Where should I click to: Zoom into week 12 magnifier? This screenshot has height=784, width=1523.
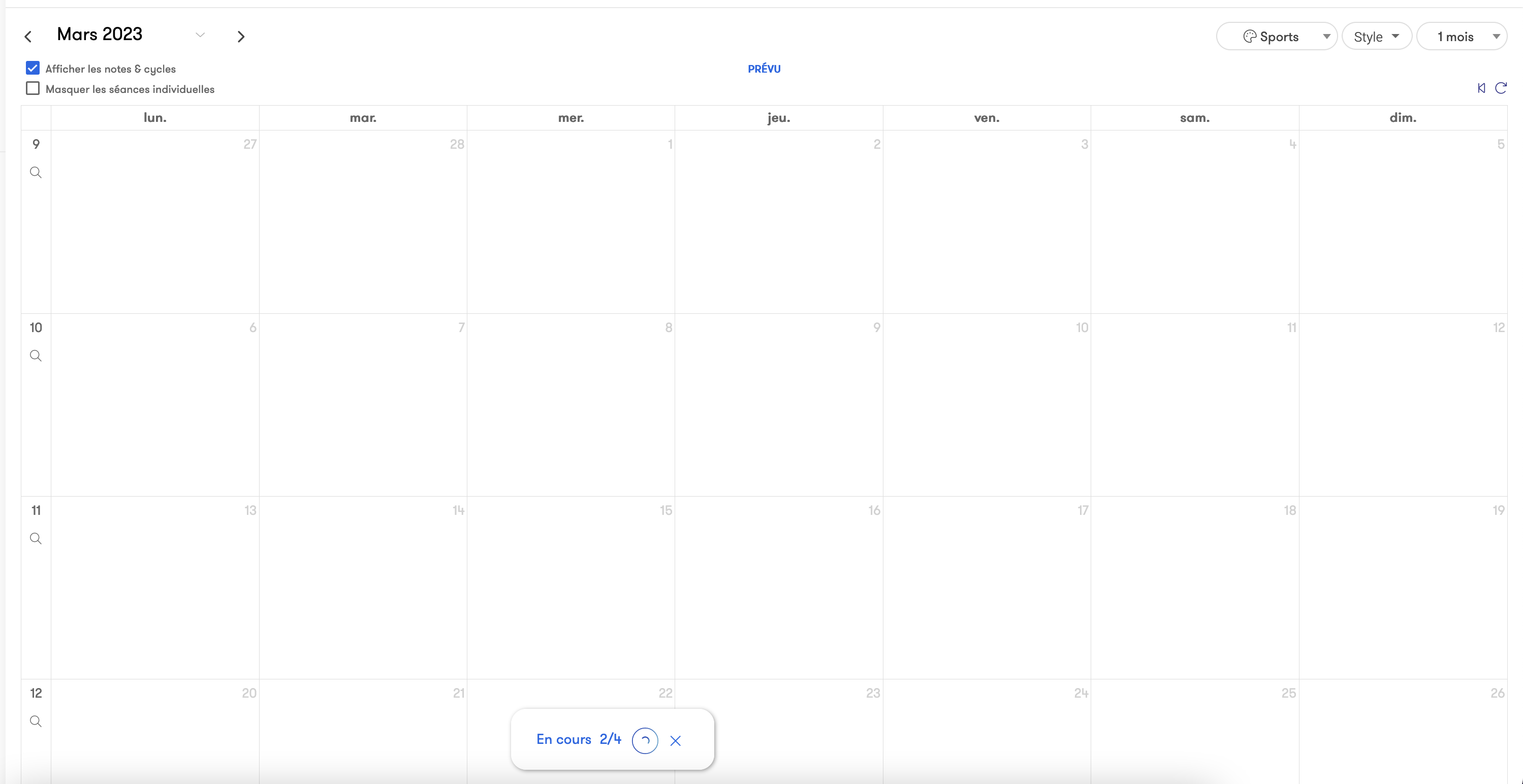36,722
